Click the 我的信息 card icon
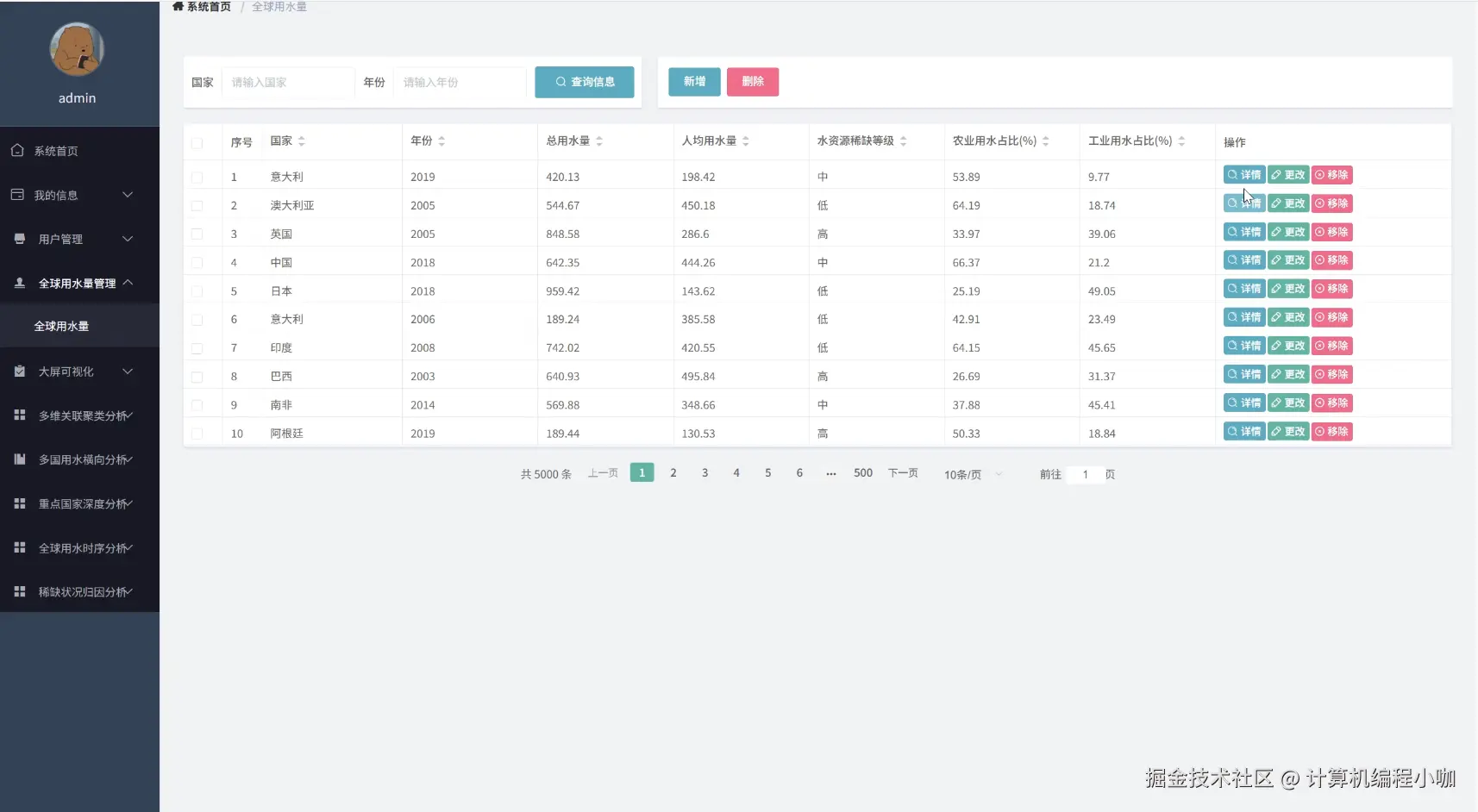 pyautogui.click(x=17, y=195)
